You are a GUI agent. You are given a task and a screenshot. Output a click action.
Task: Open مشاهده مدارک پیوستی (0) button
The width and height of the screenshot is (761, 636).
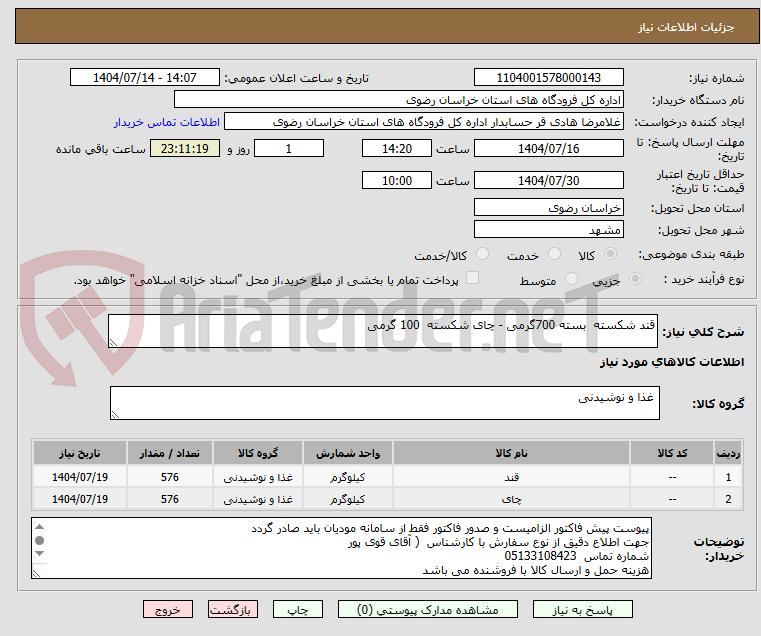tap(428, 609)
